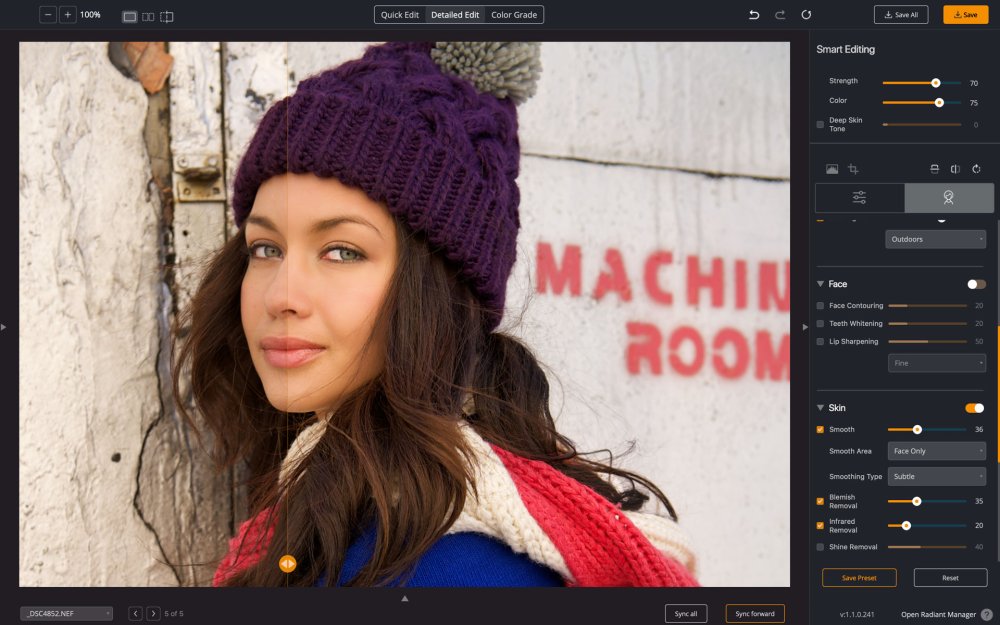Enable the Lip Sharpening checkbox
The image size is (1000, 625).
pos(820,342)
